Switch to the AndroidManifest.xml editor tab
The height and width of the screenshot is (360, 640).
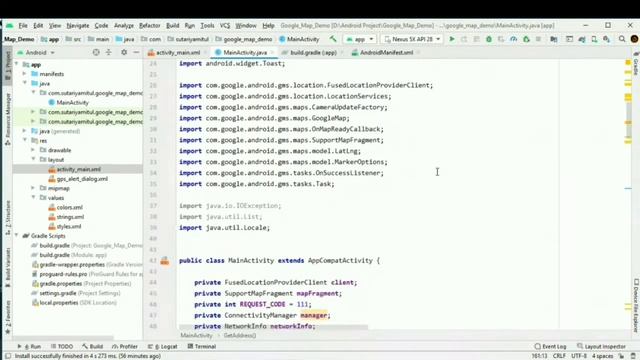pos(386,52)
